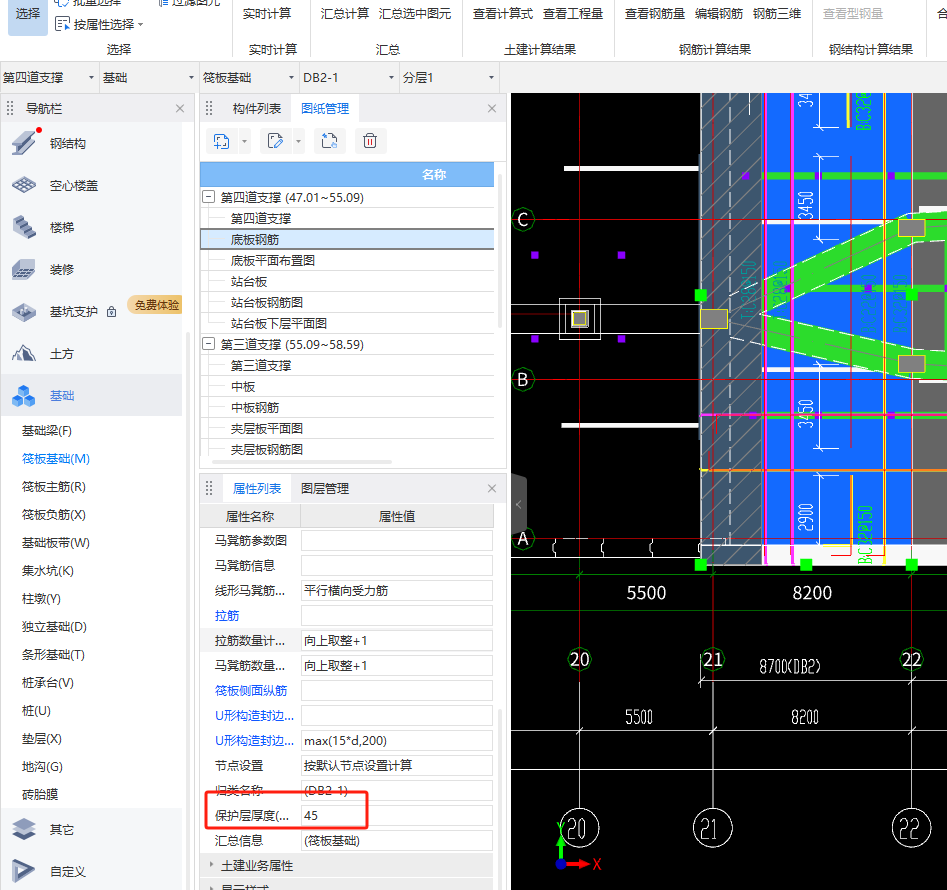Viewport: 947px width, 890px height.
Task: Open the 基坑支护 module icon
Action: [x=24, y=312]
